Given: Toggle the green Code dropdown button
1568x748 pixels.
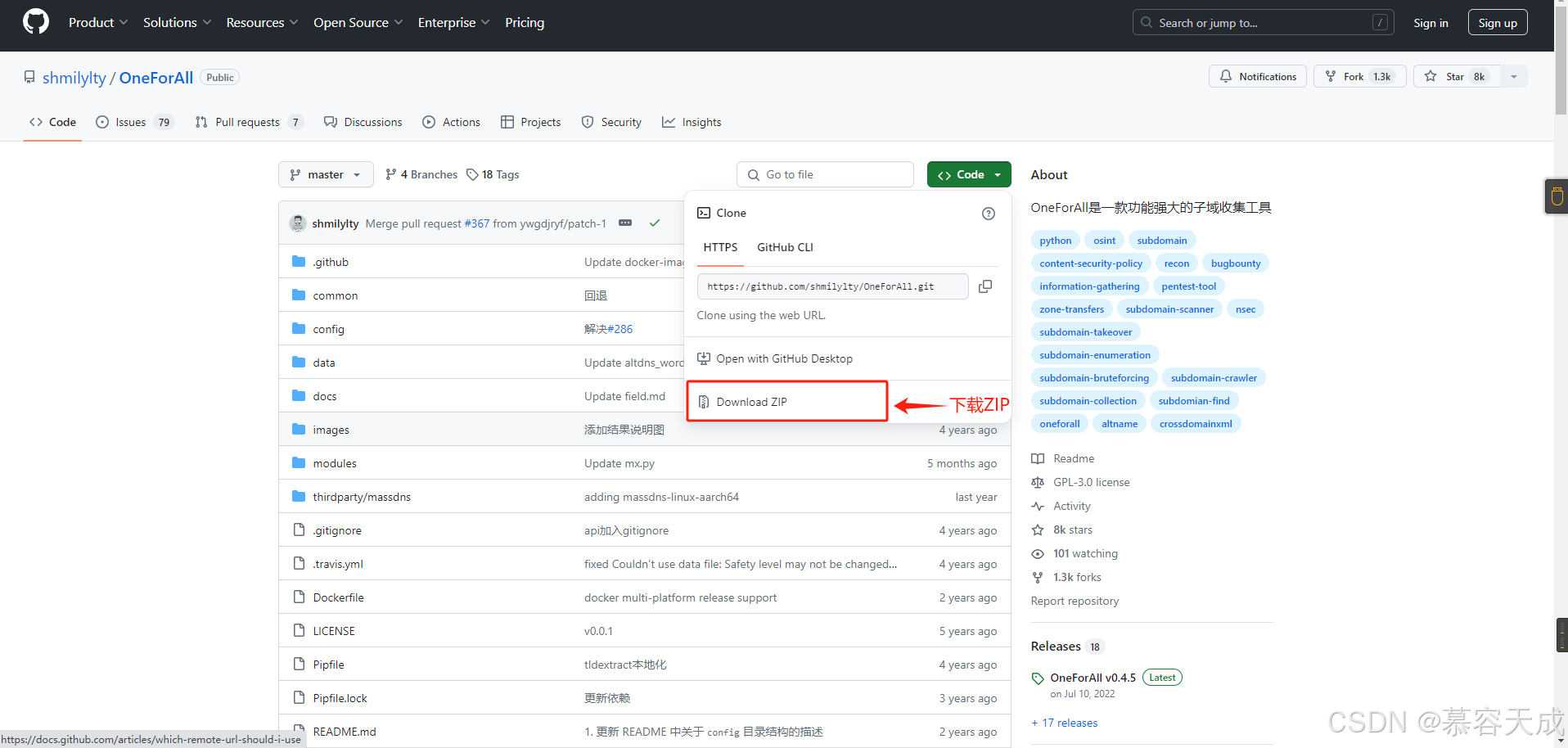Looking at the screenshot, I should click(969, 174).
